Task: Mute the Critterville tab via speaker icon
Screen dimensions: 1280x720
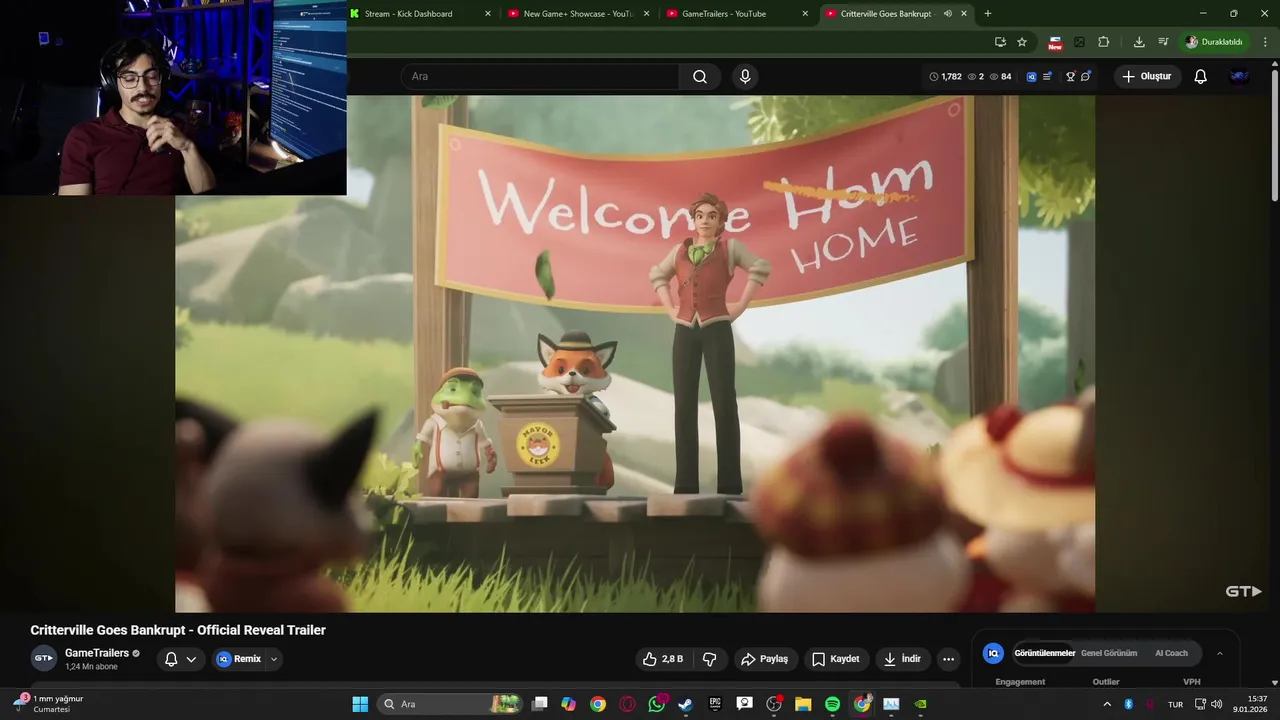Action: [x=947, y=14]
